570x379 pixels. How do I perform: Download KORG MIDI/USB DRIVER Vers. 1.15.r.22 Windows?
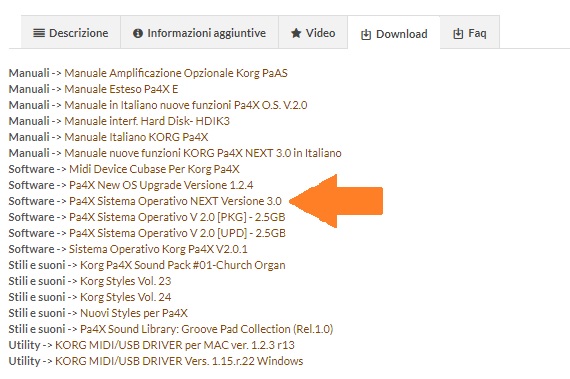(179, 361)
